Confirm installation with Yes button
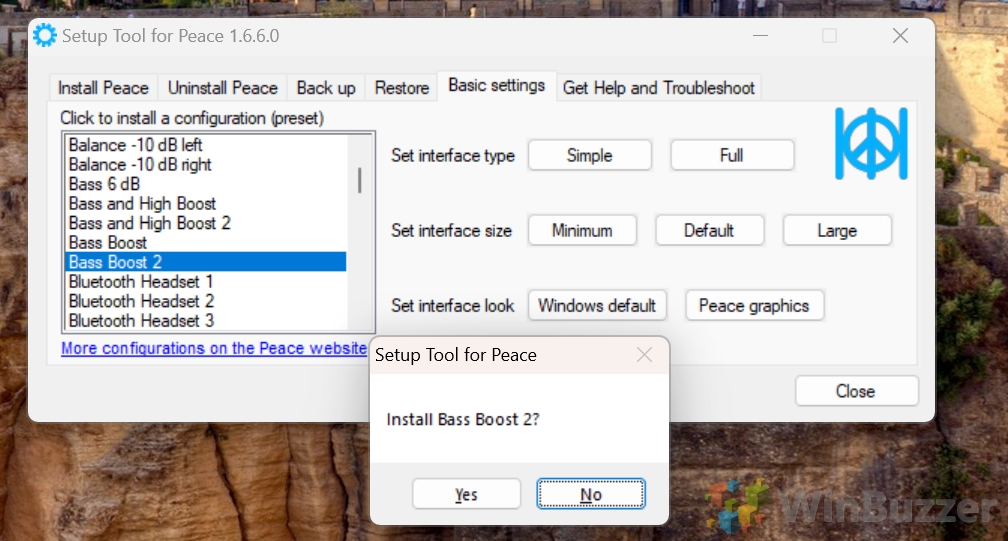1008x541 pixels. [466, 494]
